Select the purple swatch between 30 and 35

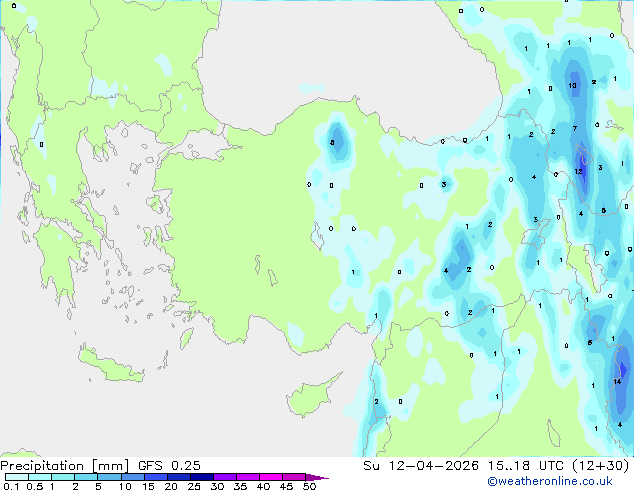pyautogui.click(x=225, y=477)
